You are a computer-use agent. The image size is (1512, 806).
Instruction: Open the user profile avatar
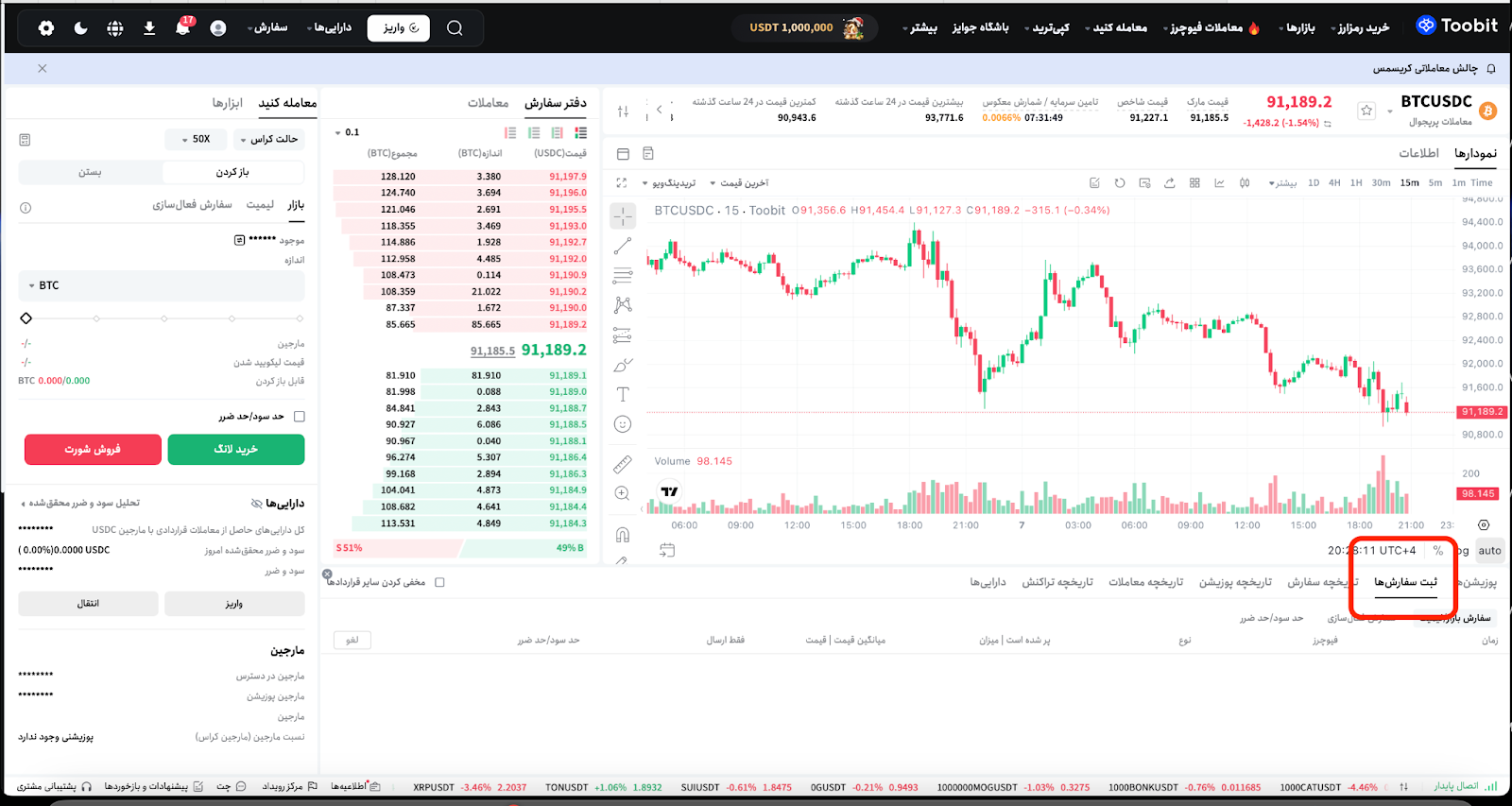218,28
